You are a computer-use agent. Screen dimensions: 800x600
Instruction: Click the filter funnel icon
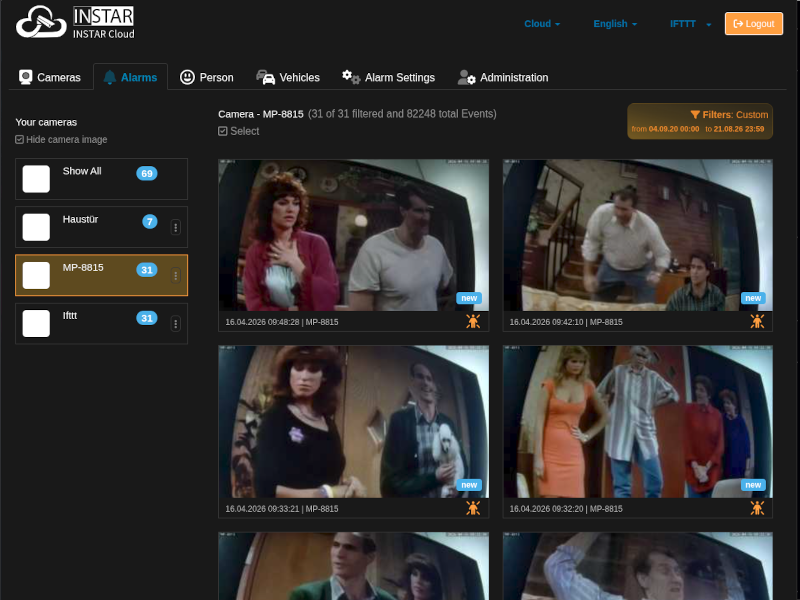695,115
